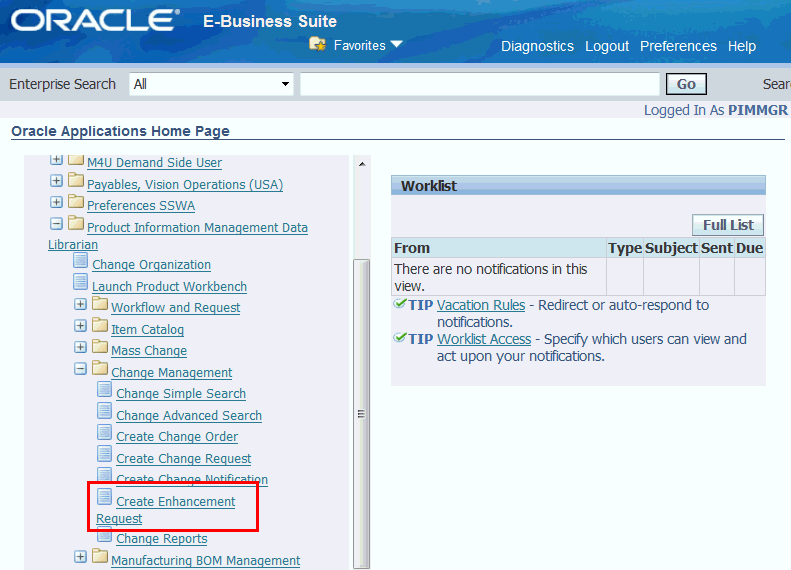Click the page icon beside Create Change Request
Screen dimensions: 791x570
[104, 453]
